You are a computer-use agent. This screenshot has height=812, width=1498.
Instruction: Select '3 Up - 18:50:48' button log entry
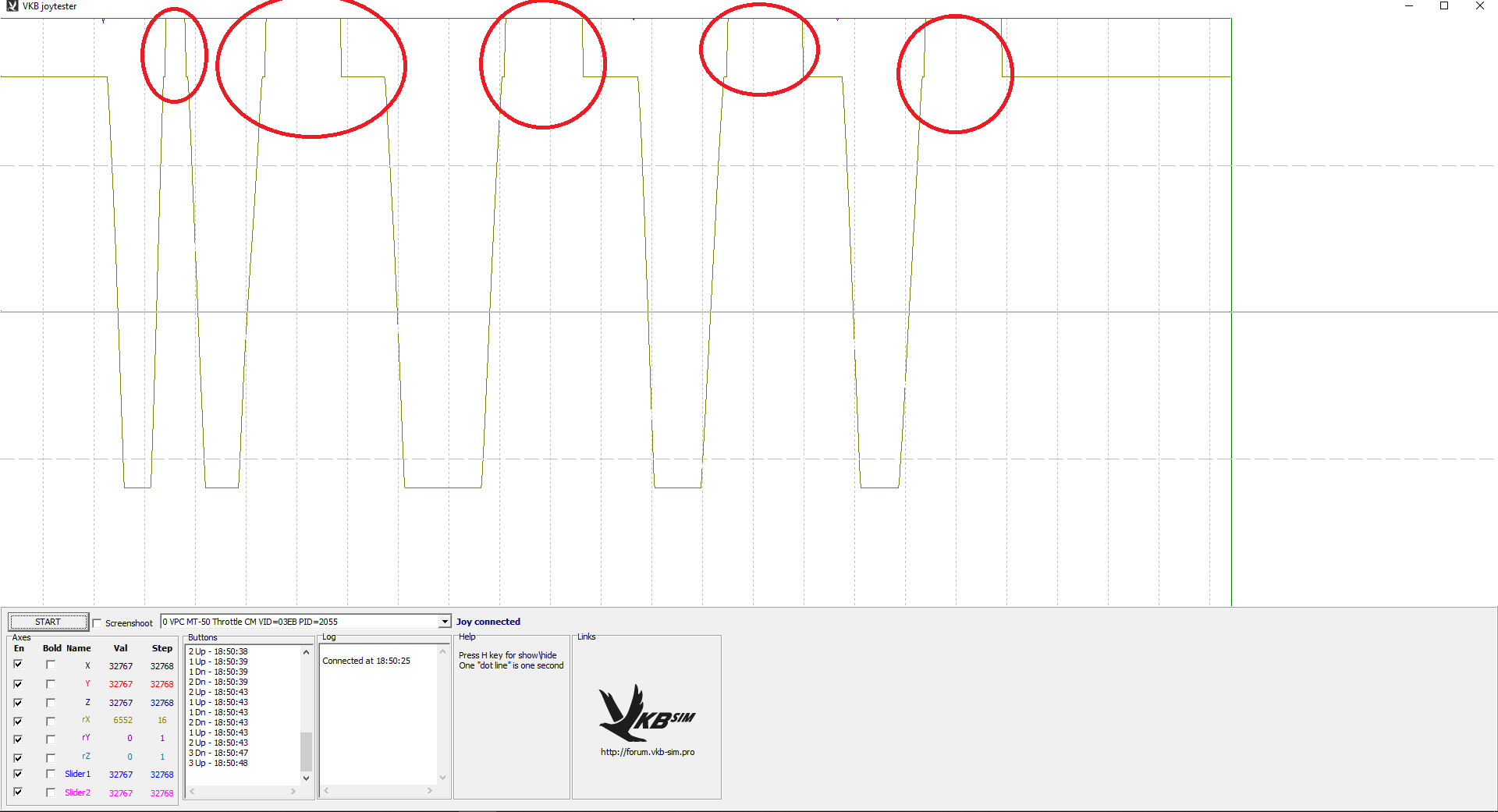(218, 763)
